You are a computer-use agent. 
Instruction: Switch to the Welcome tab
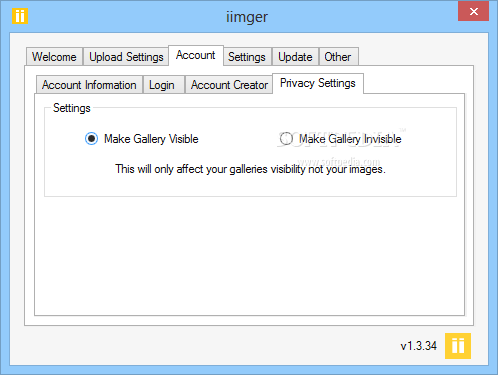pyautogui.click(x=54, y=57)
